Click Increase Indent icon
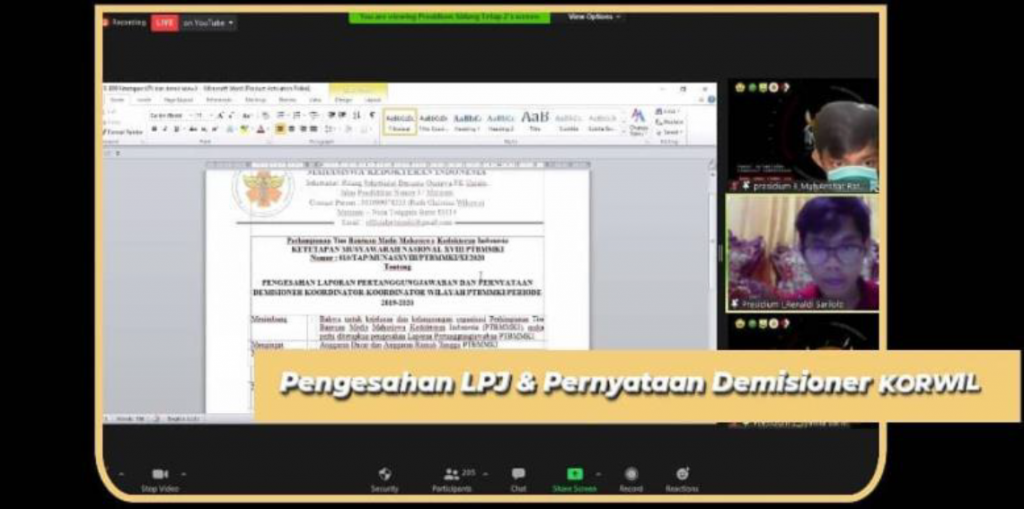 point(343,115)
